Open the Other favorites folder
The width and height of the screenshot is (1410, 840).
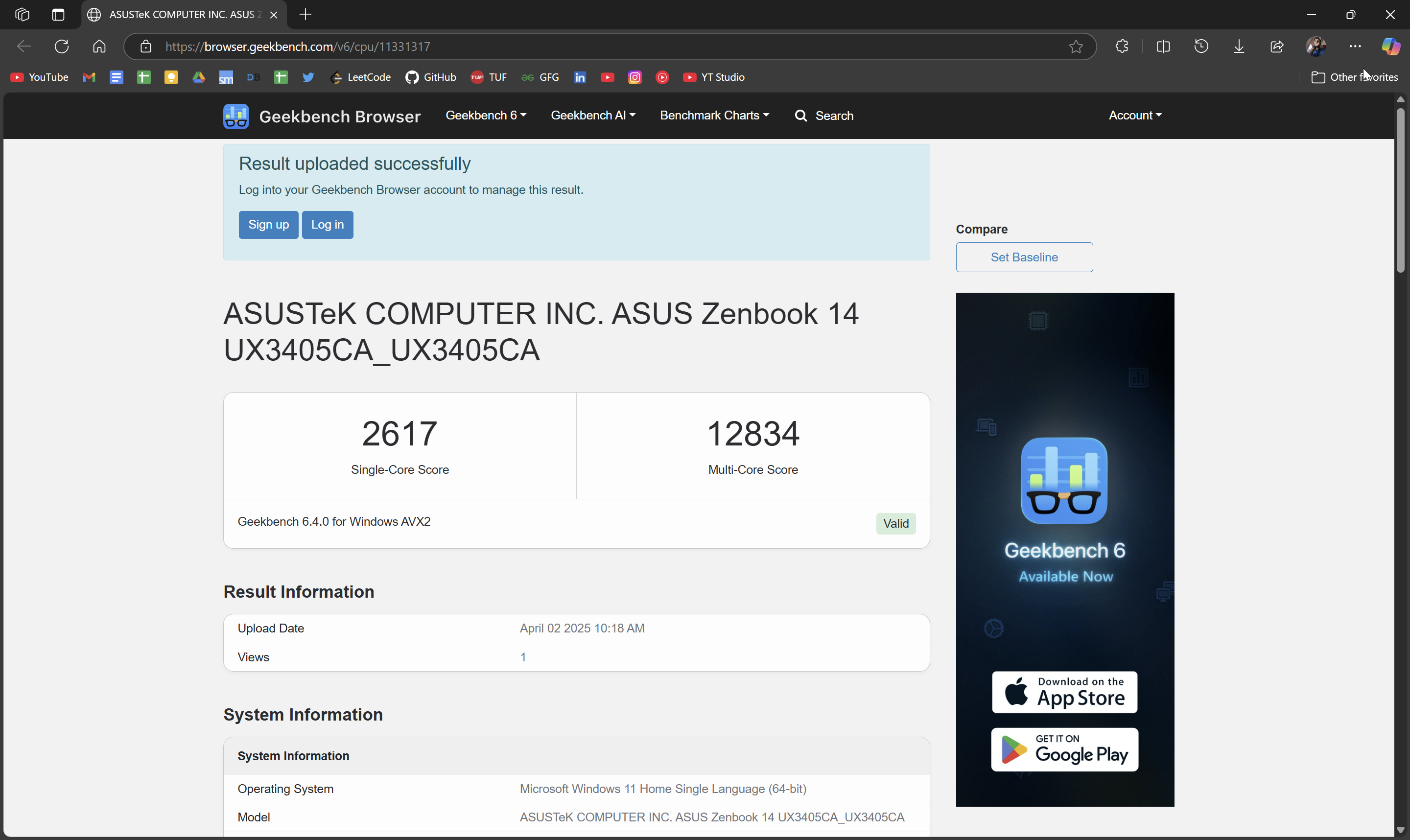(x=1355, y=77)
